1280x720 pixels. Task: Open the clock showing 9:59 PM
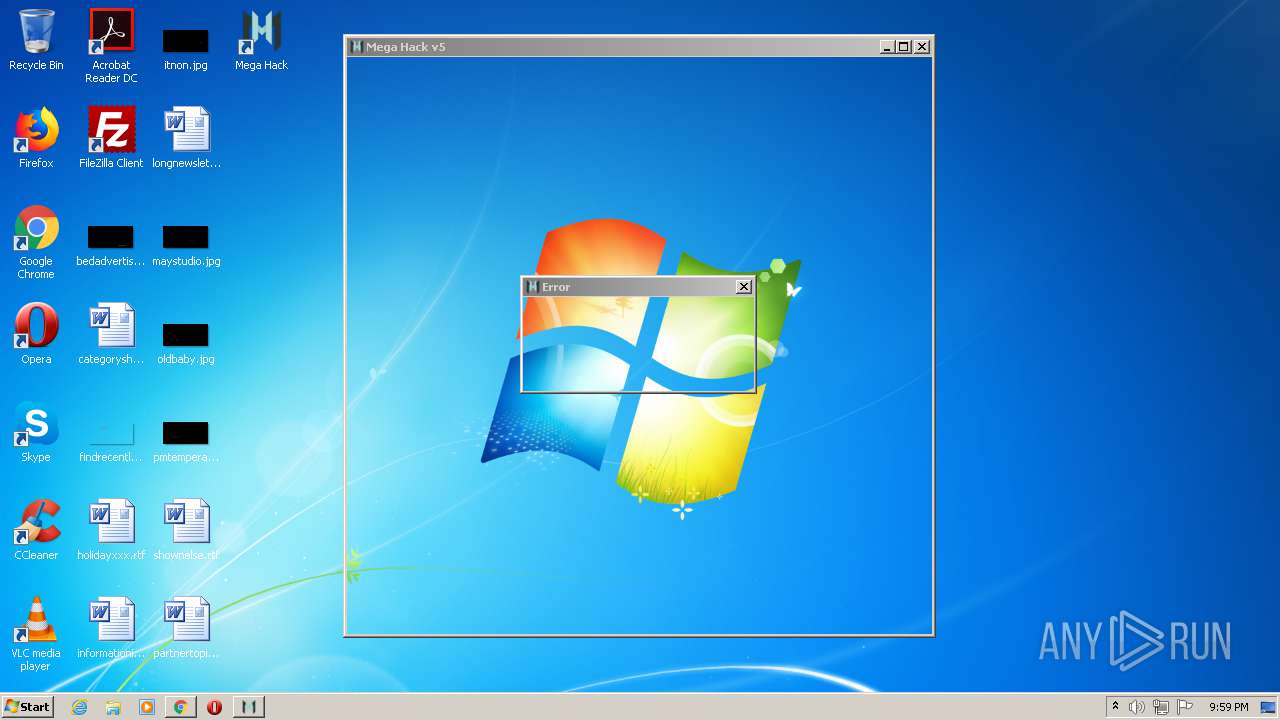tap(1228, 707)
